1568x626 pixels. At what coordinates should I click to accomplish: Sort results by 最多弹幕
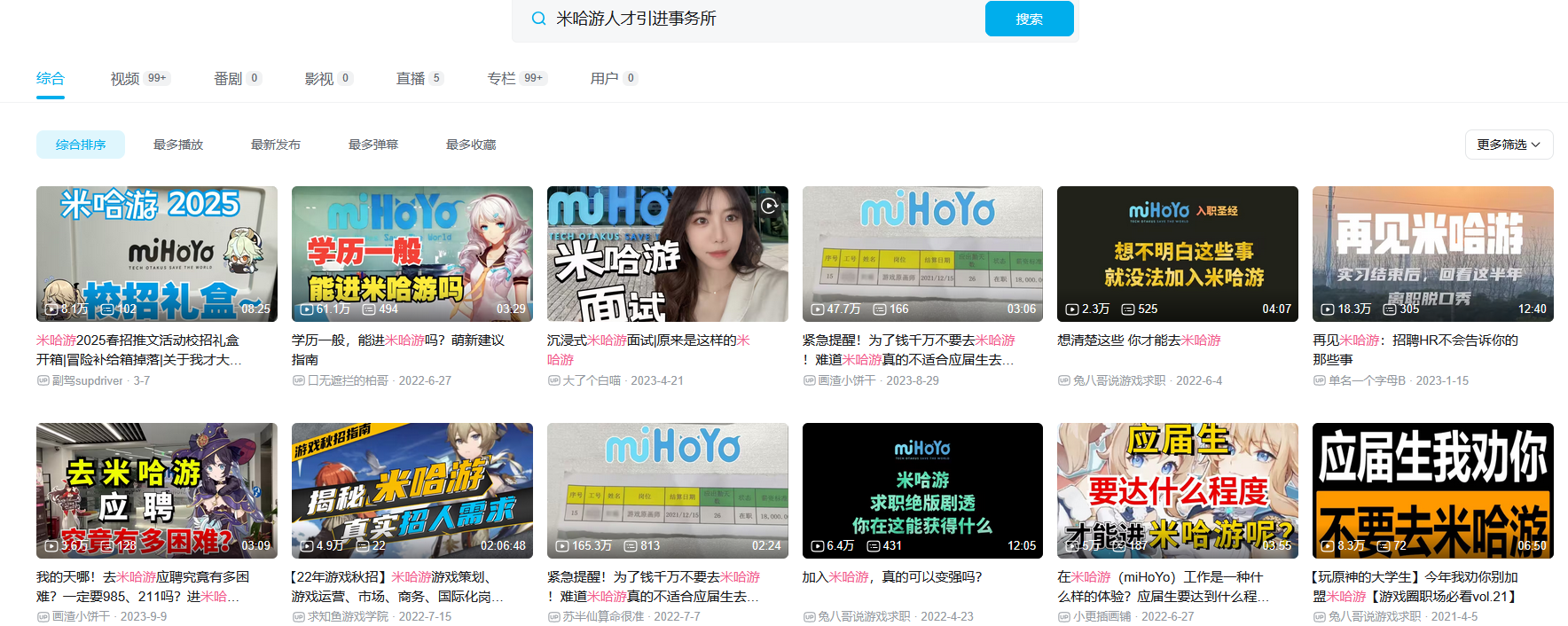pos(373,145)
